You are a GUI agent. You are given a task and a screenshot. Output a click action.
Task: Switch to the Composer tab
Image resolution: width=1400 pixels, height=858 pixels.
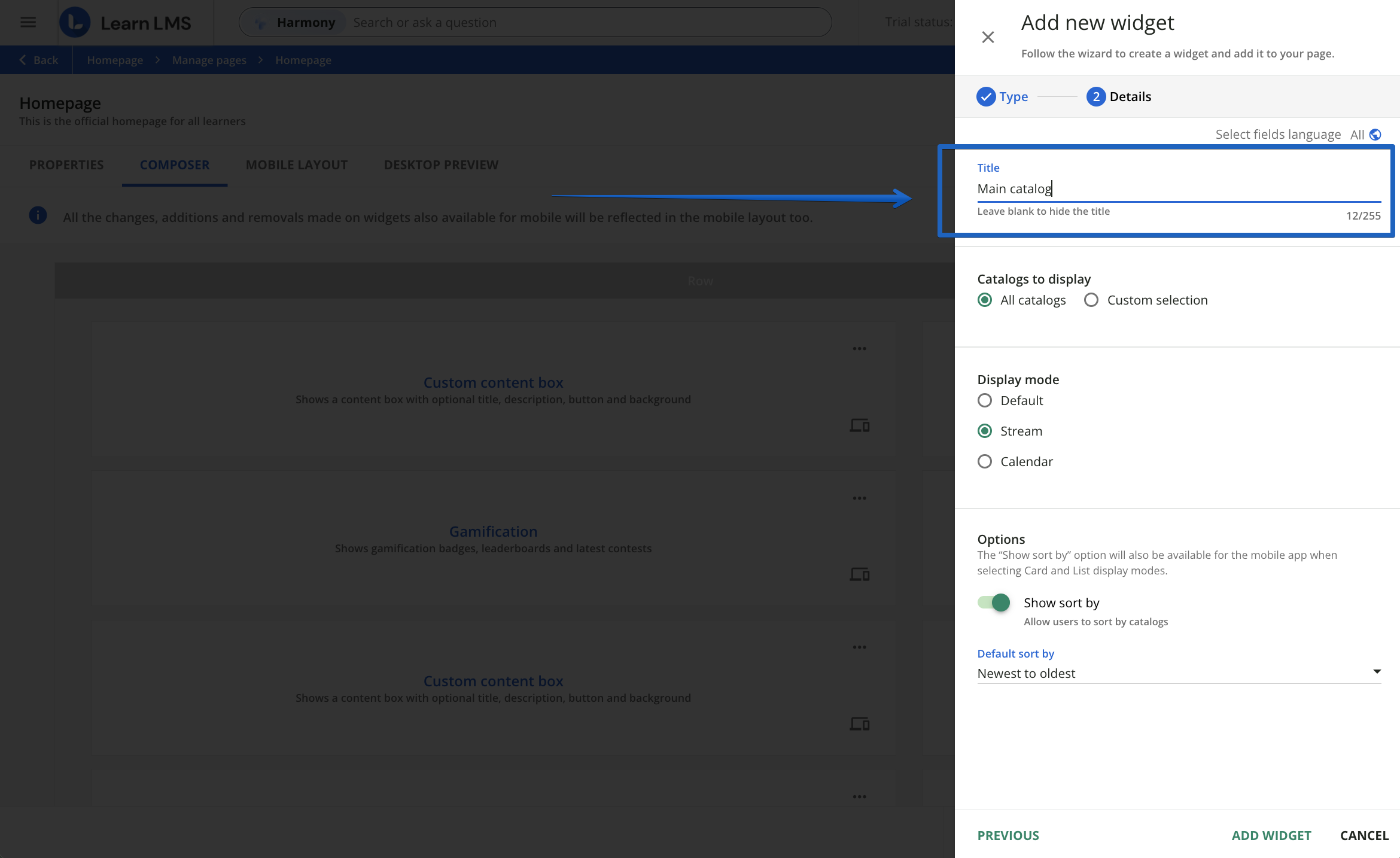(x=175, y=165)
